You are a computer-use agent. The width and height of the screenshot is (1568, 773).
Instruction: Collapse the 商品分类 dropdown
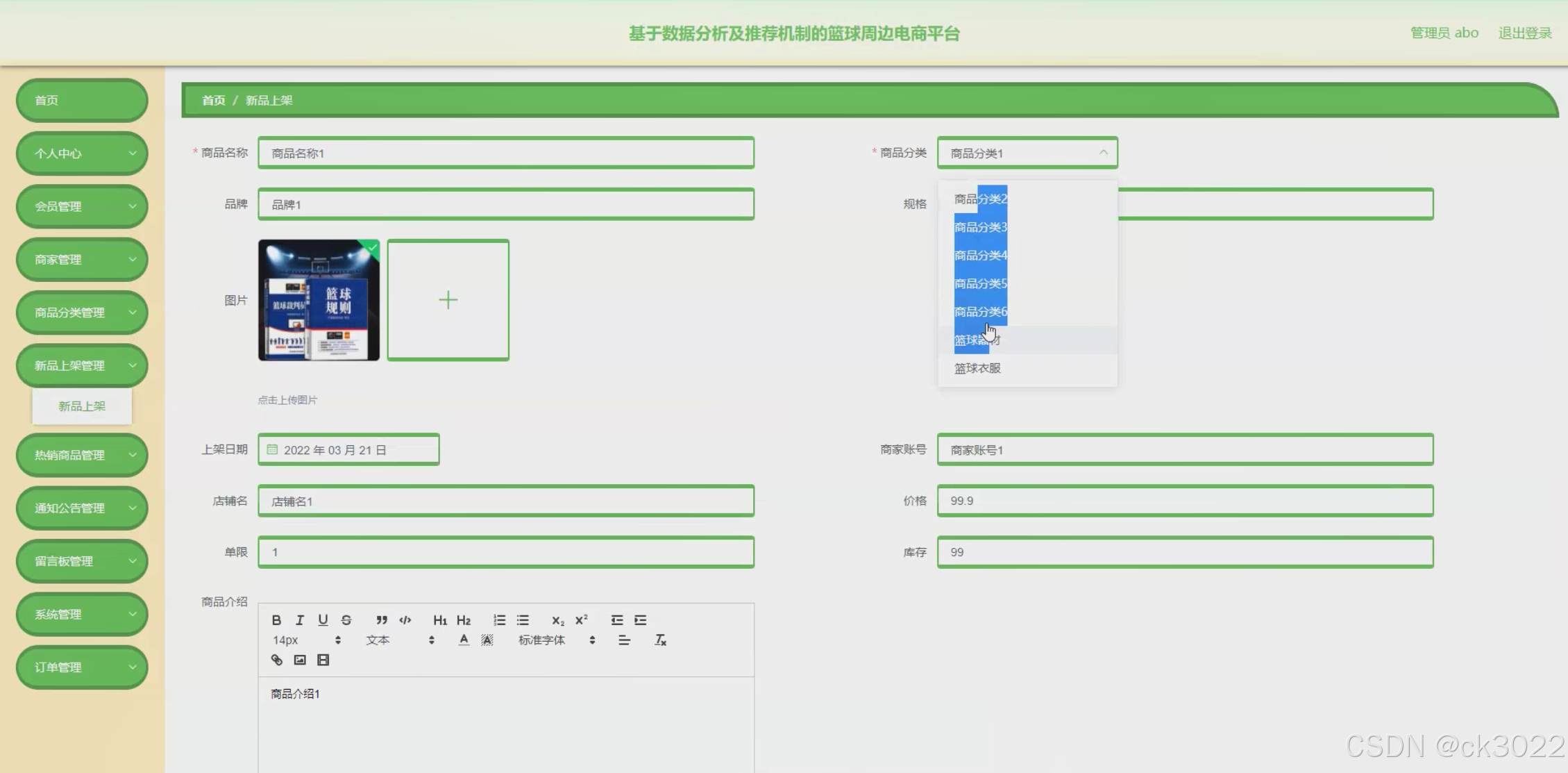(x=1103, y=153)
